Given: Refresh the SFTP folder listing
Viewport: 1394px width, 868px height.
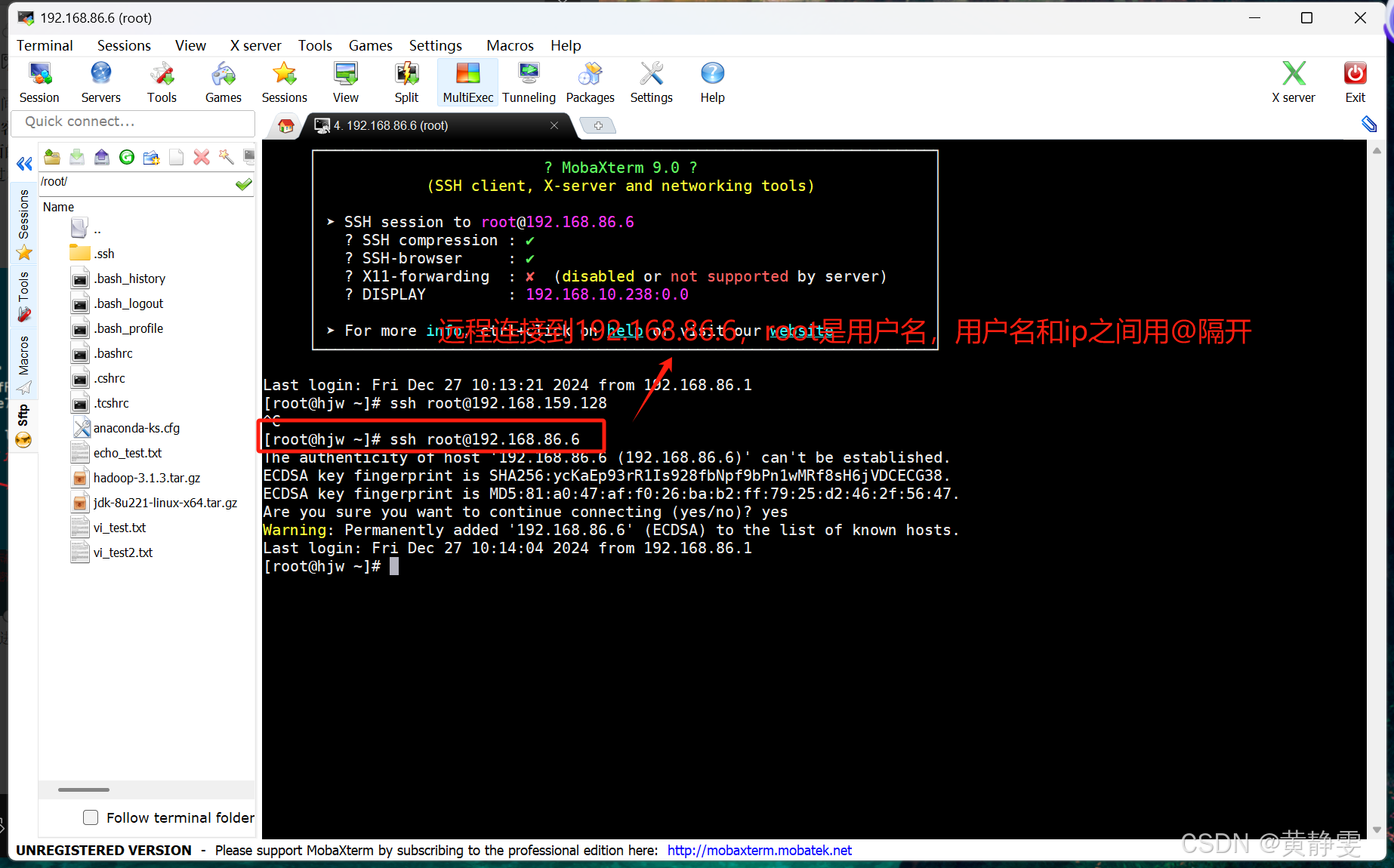Looking at the screenshot, I should point(127,157).
